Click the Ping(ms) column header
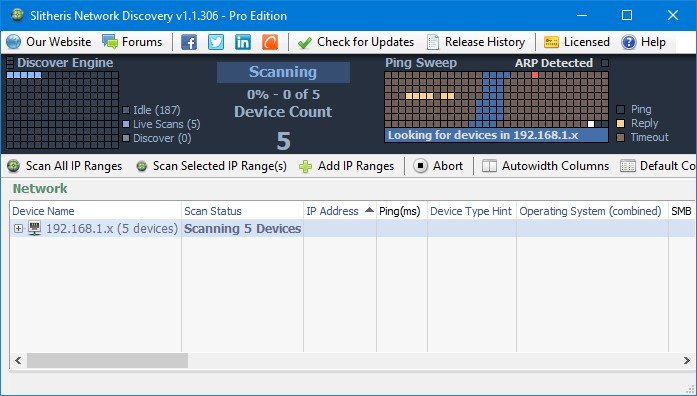Viewport: 697px width, 396px height. [402, 211]
